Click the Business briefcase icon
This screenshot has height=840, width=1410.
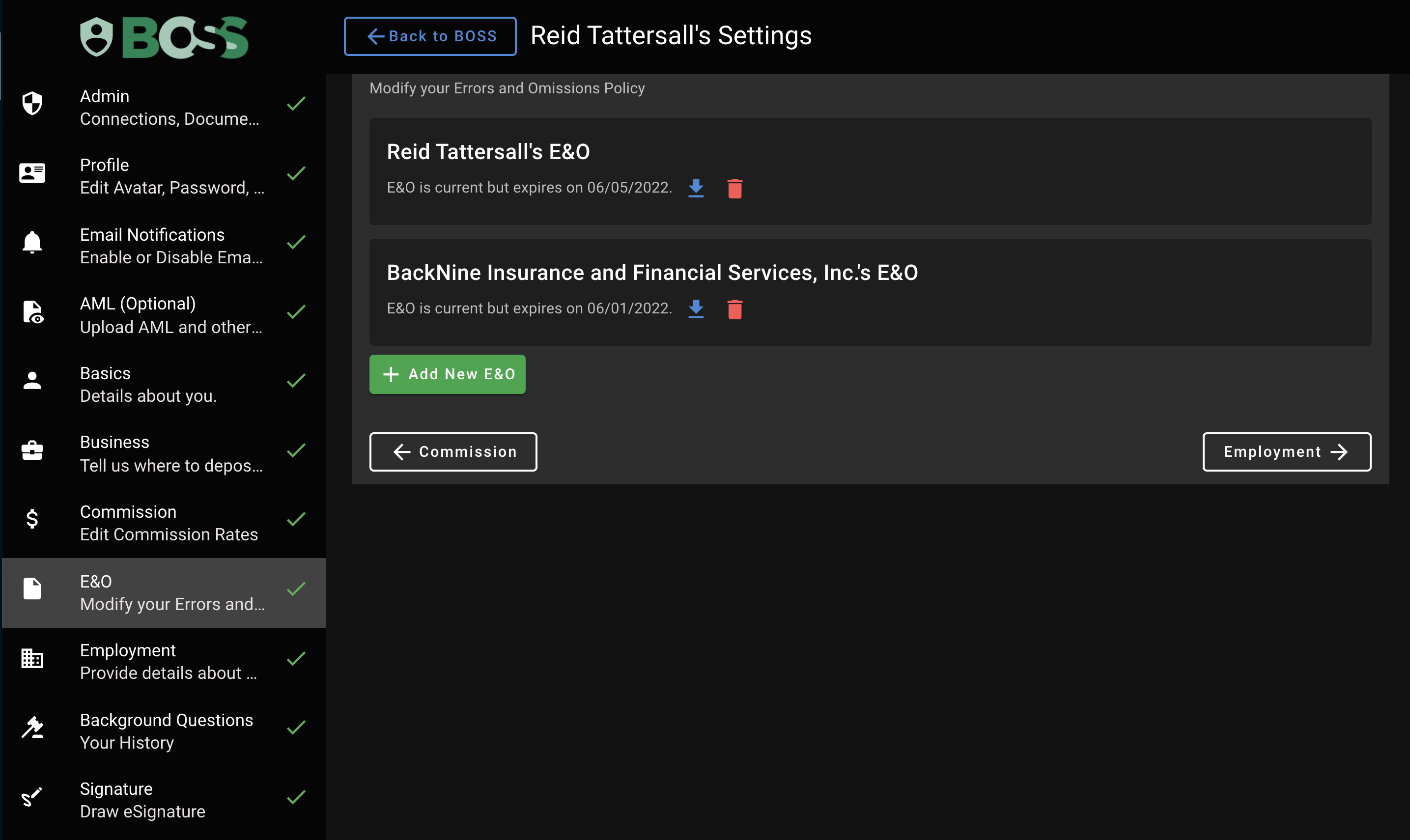32,450
